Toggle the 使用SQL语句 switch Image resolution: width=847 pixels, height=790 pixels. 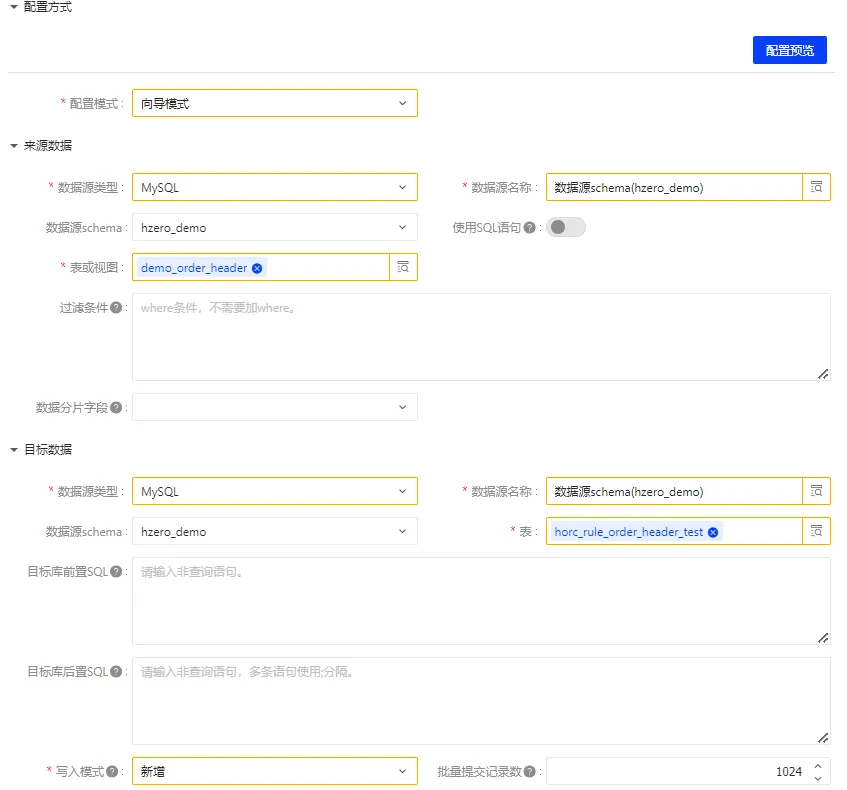coord(566,227)
